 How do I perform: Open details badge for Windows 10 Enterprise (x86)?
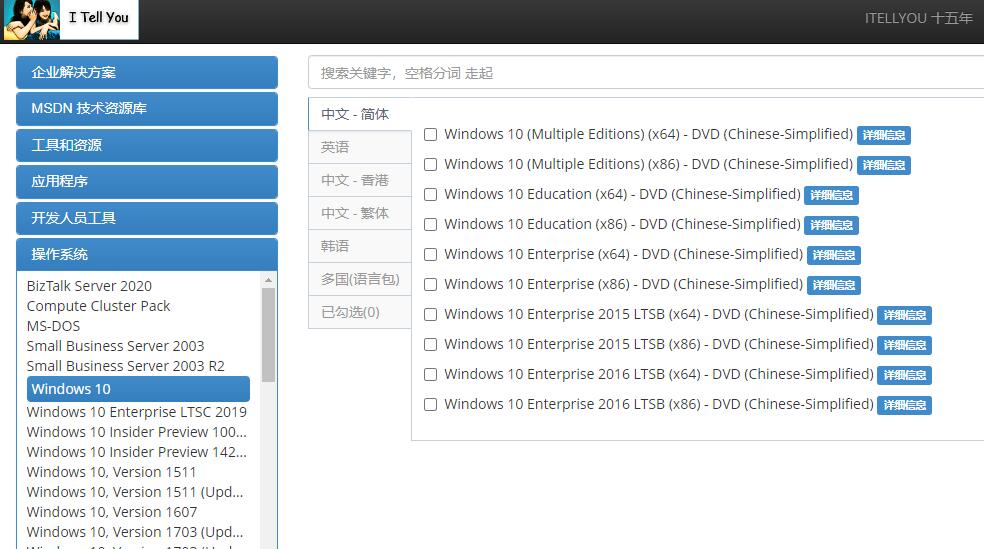pyautogui.click(x=833, y=285)
